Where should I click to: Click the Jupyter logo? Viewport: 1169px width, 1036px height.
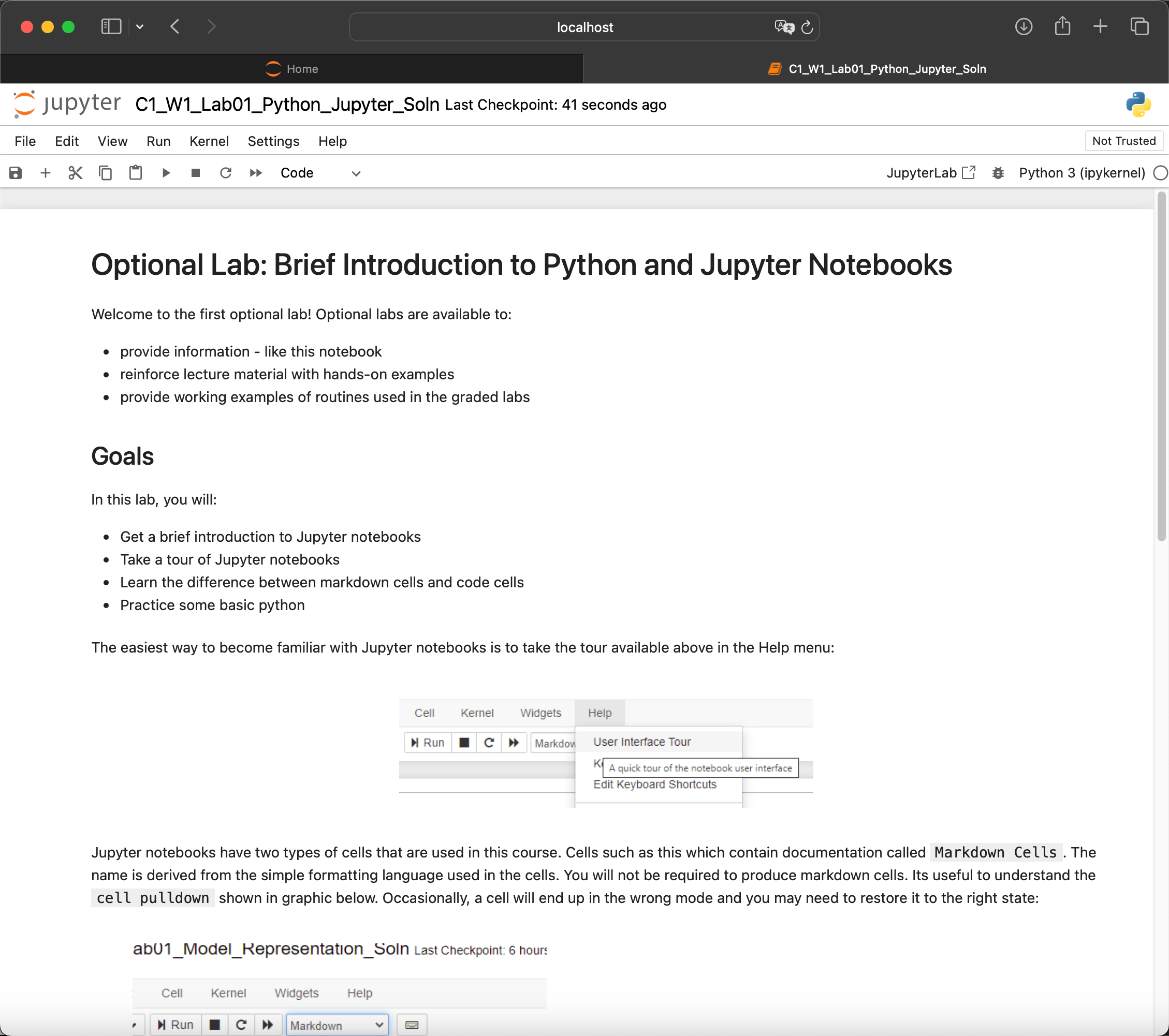pos(67,104)
